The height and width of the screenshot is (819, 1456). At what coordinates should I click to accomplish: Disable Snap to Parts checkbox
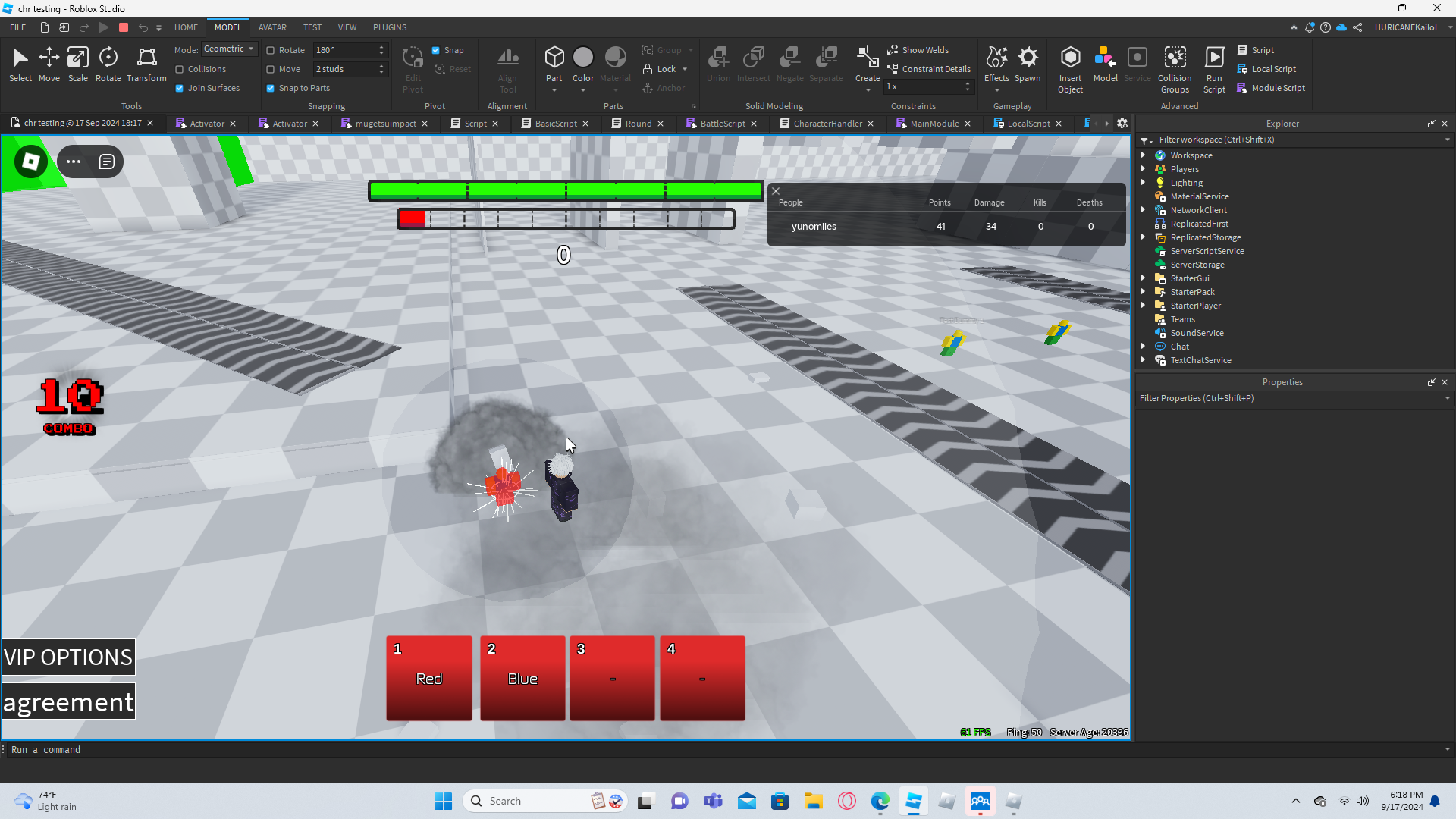tap(271, 88)
